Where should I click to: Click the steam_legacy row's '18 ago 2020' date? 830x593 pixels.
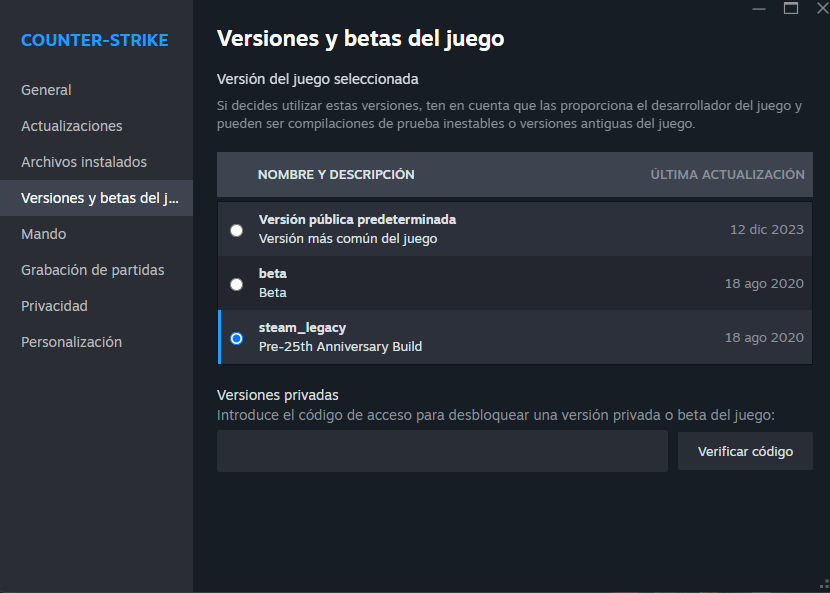[764, 337]
